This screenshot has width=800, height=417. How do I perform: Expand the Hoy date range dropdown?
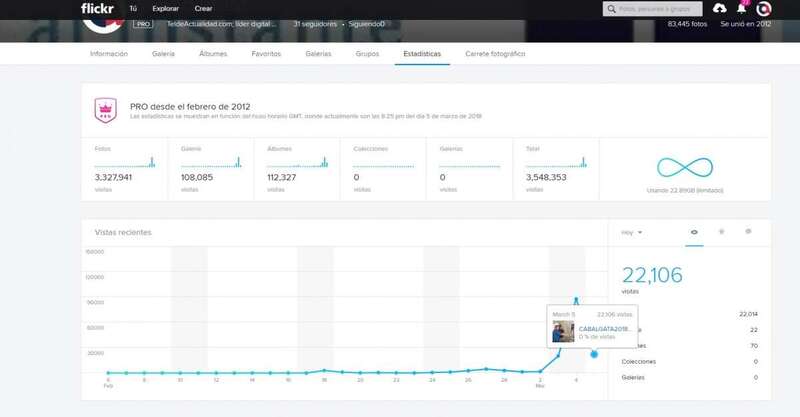click(631, 232)
